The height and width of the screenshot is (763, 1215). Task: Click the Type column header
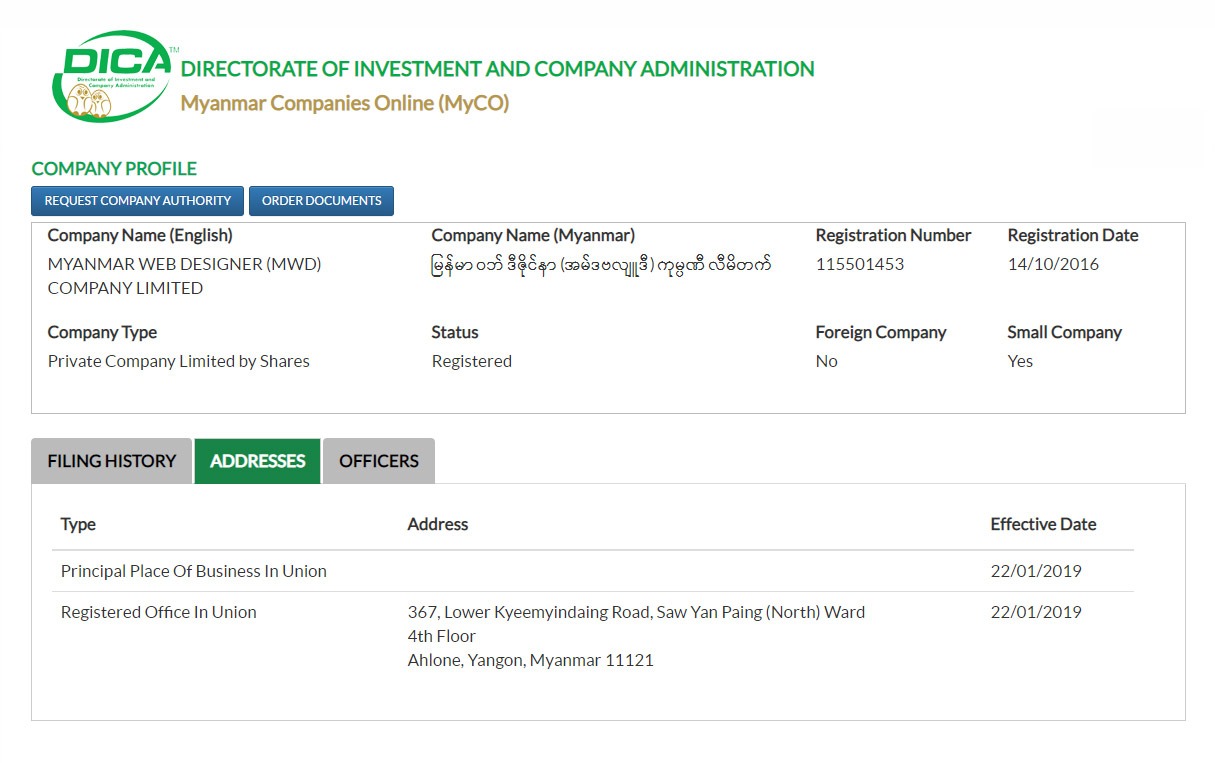(78, 524)
